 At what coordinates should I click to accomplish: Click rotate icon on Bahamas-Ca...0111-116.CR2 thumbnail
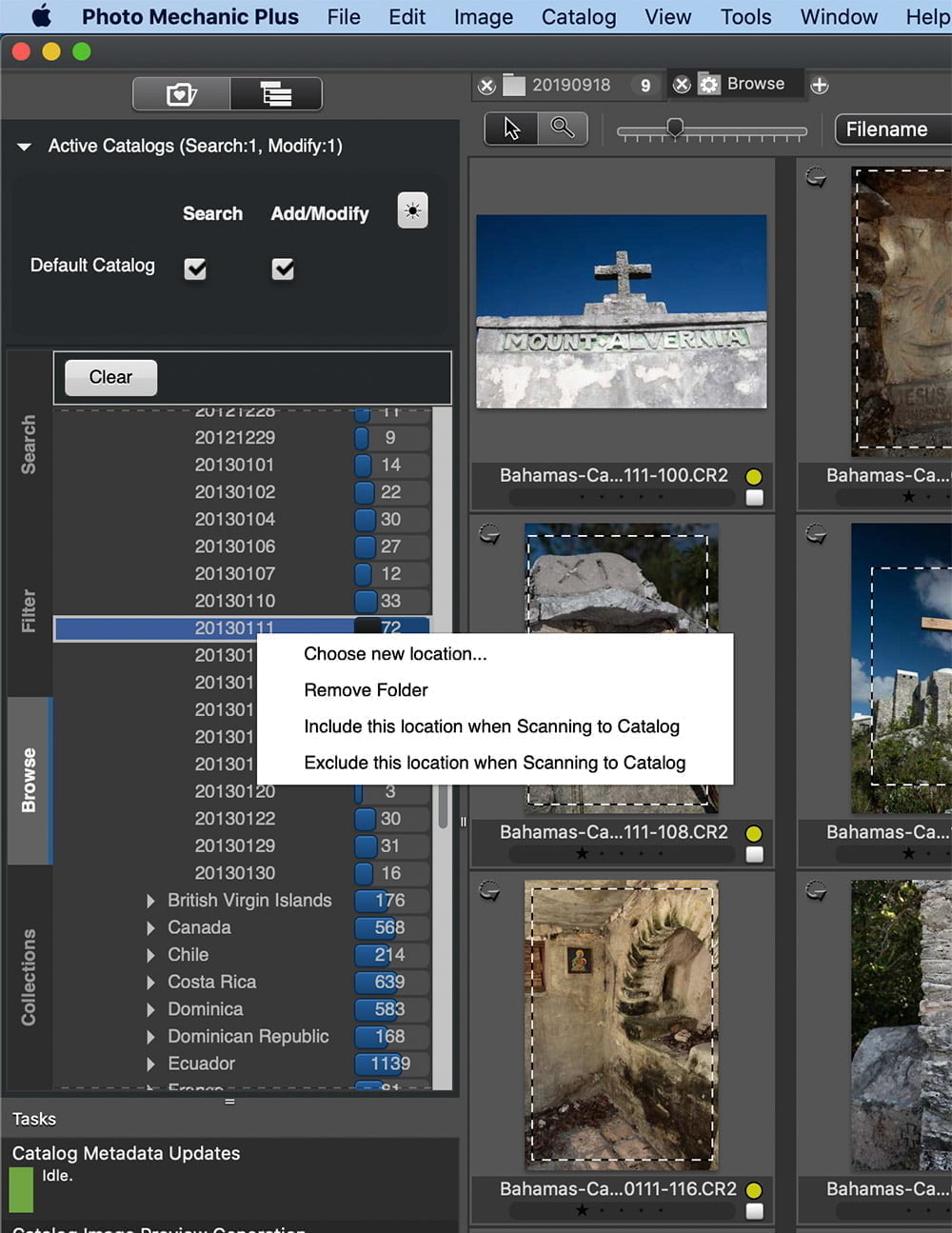[489, 891]
